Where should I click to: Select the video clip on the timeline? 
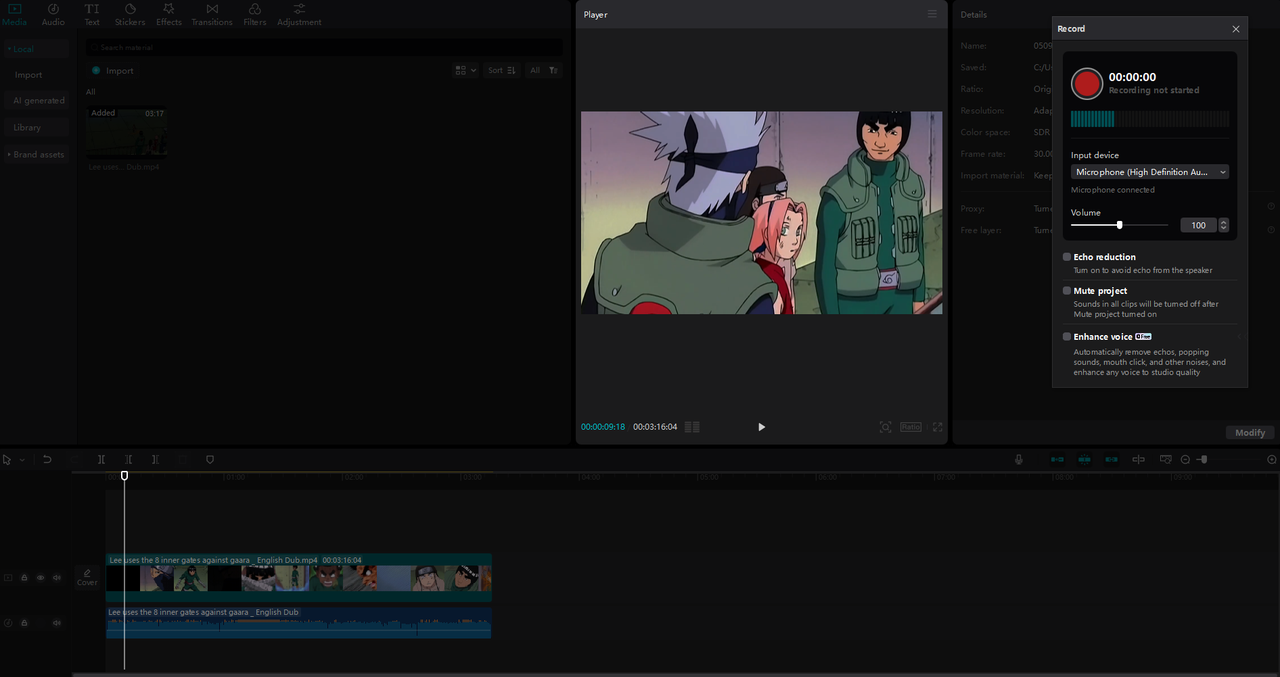[298, 577]
